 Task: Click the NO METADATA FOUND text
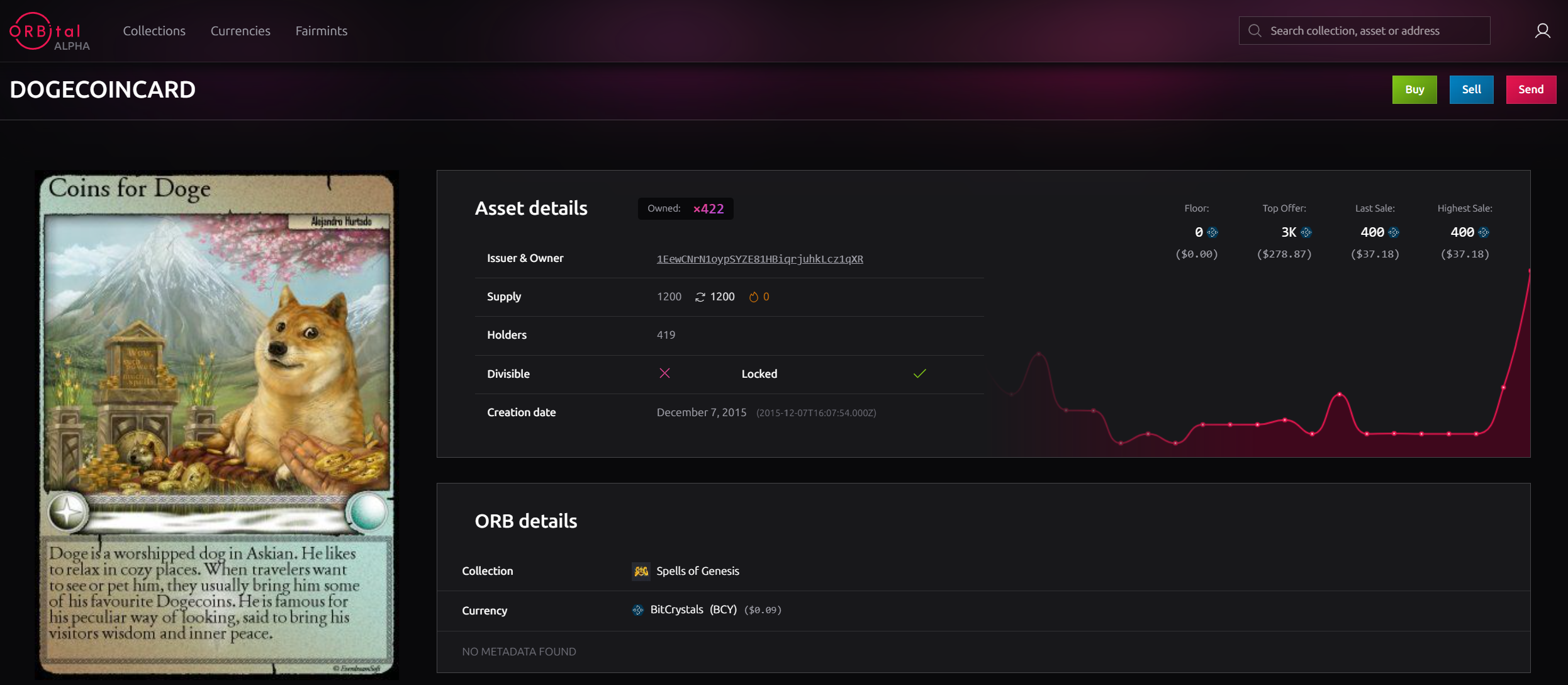point(519,652)
